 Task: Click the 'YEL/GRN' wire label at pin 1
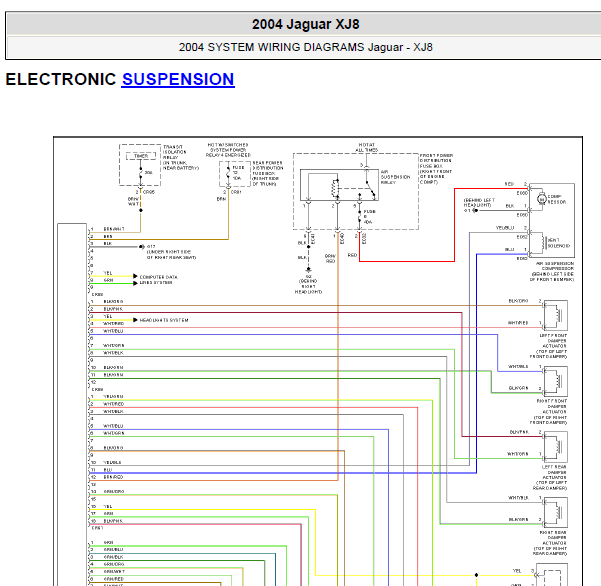113,397
